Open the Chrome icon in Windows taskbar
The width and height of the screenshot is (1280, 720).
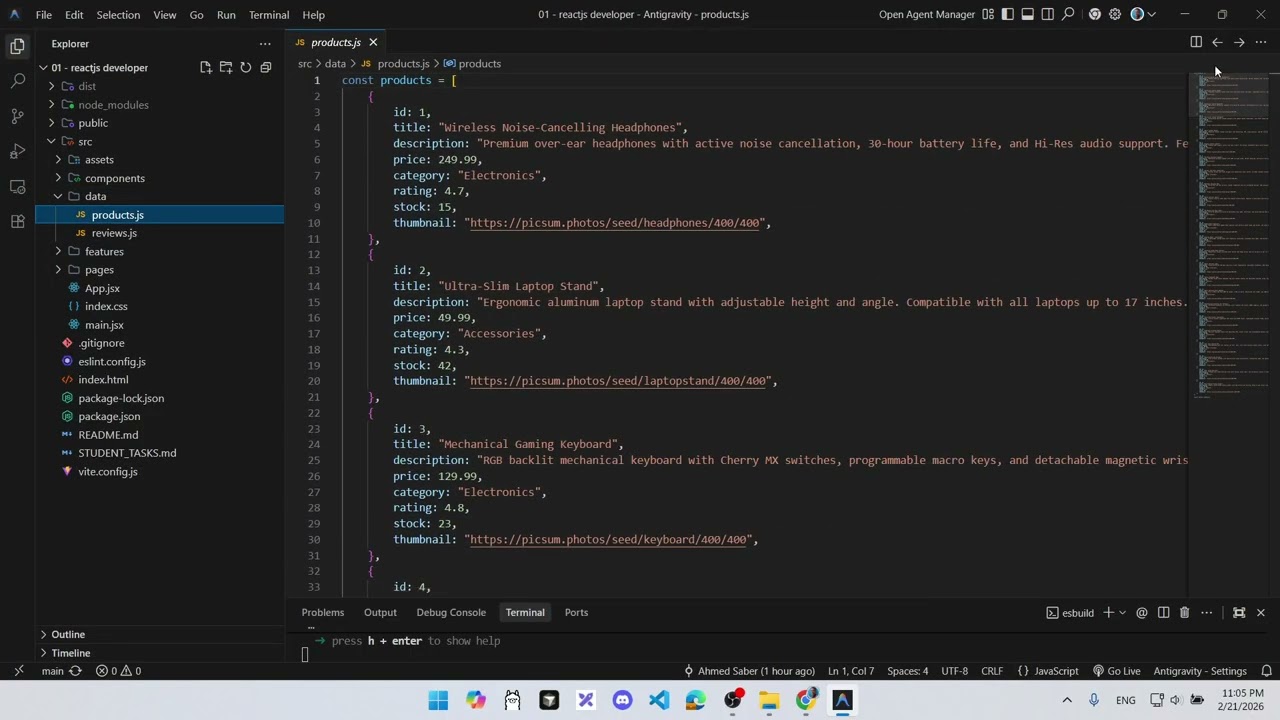[806, 700]
